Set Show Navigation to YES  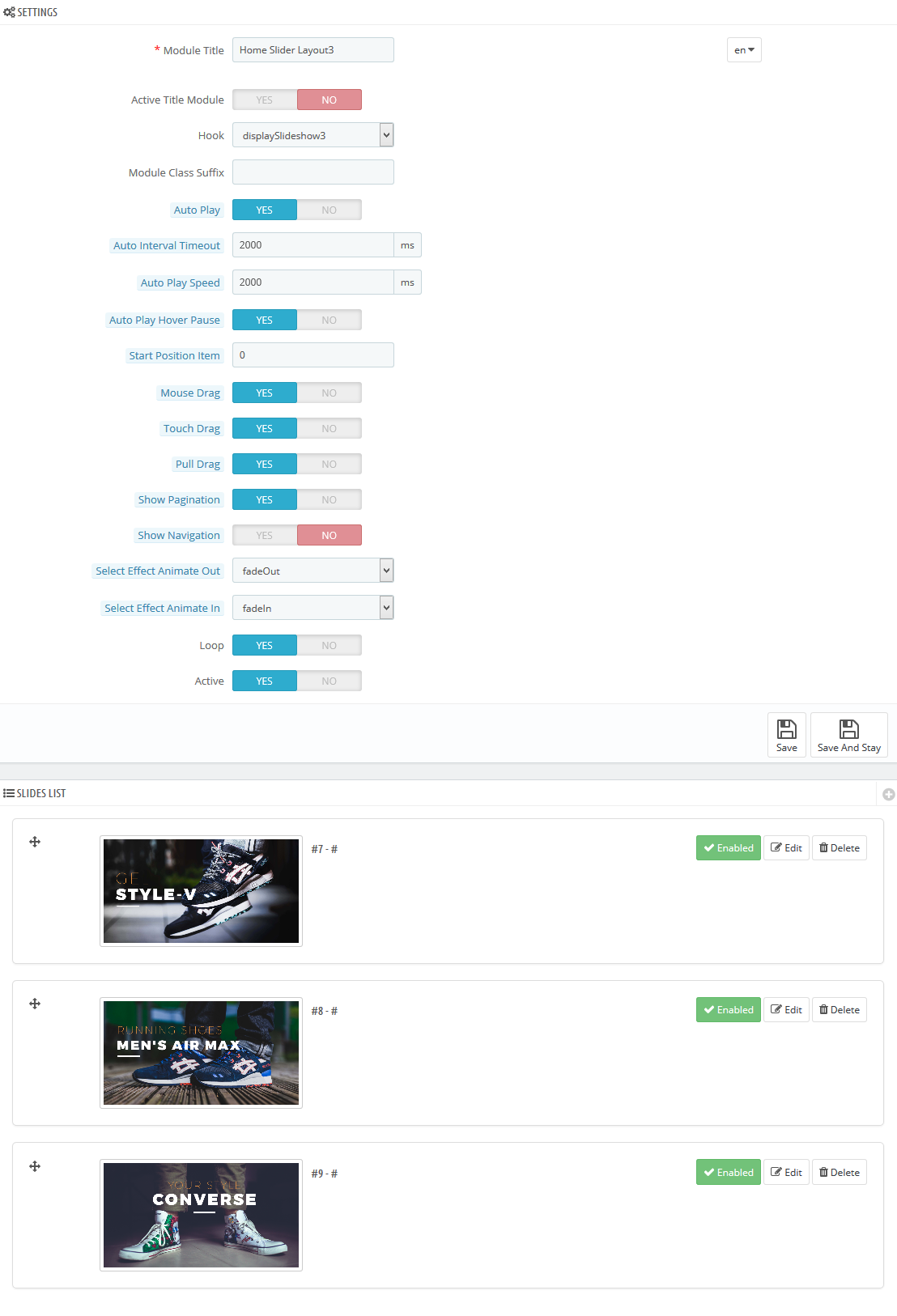point(265,535)
